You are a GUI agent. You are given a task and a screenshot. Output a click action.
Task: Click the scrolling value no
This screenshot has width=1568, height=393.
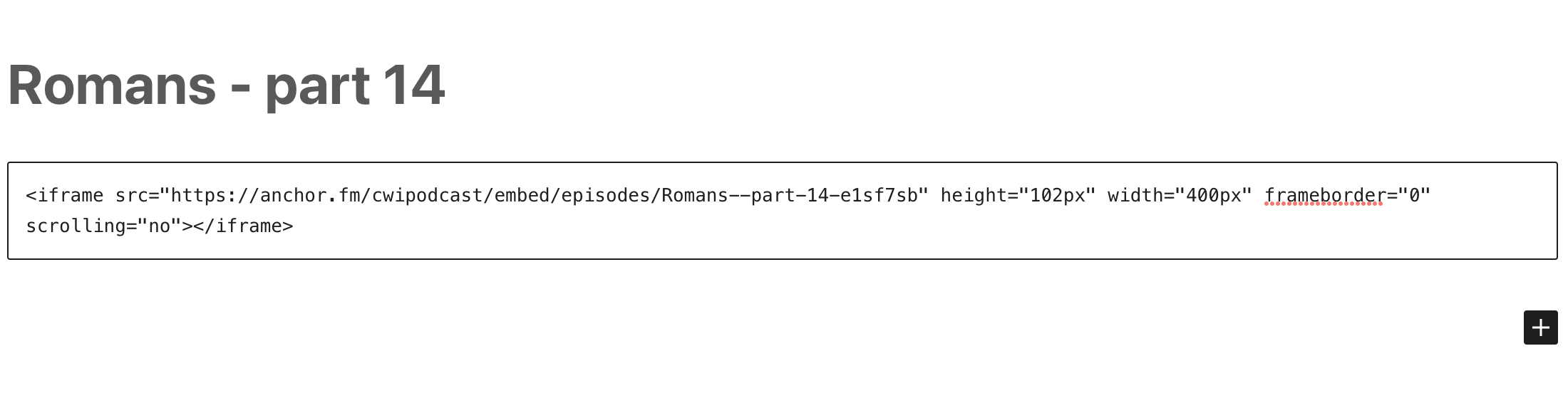(x=160, y=226)
